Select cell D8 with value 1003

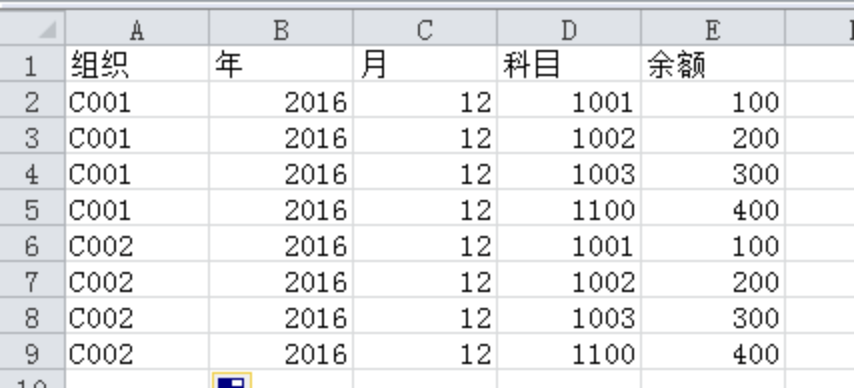569,316
